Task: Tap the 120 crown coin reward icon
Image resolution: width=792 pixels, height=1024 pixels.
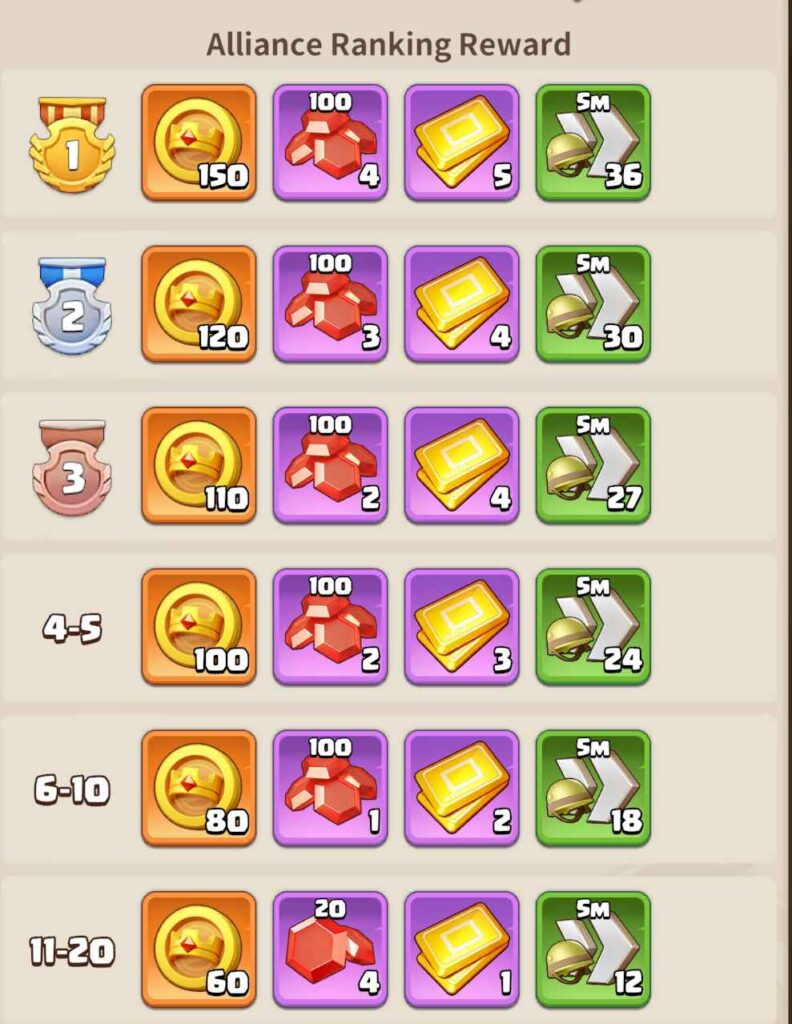Action: [x=198, y=304]
